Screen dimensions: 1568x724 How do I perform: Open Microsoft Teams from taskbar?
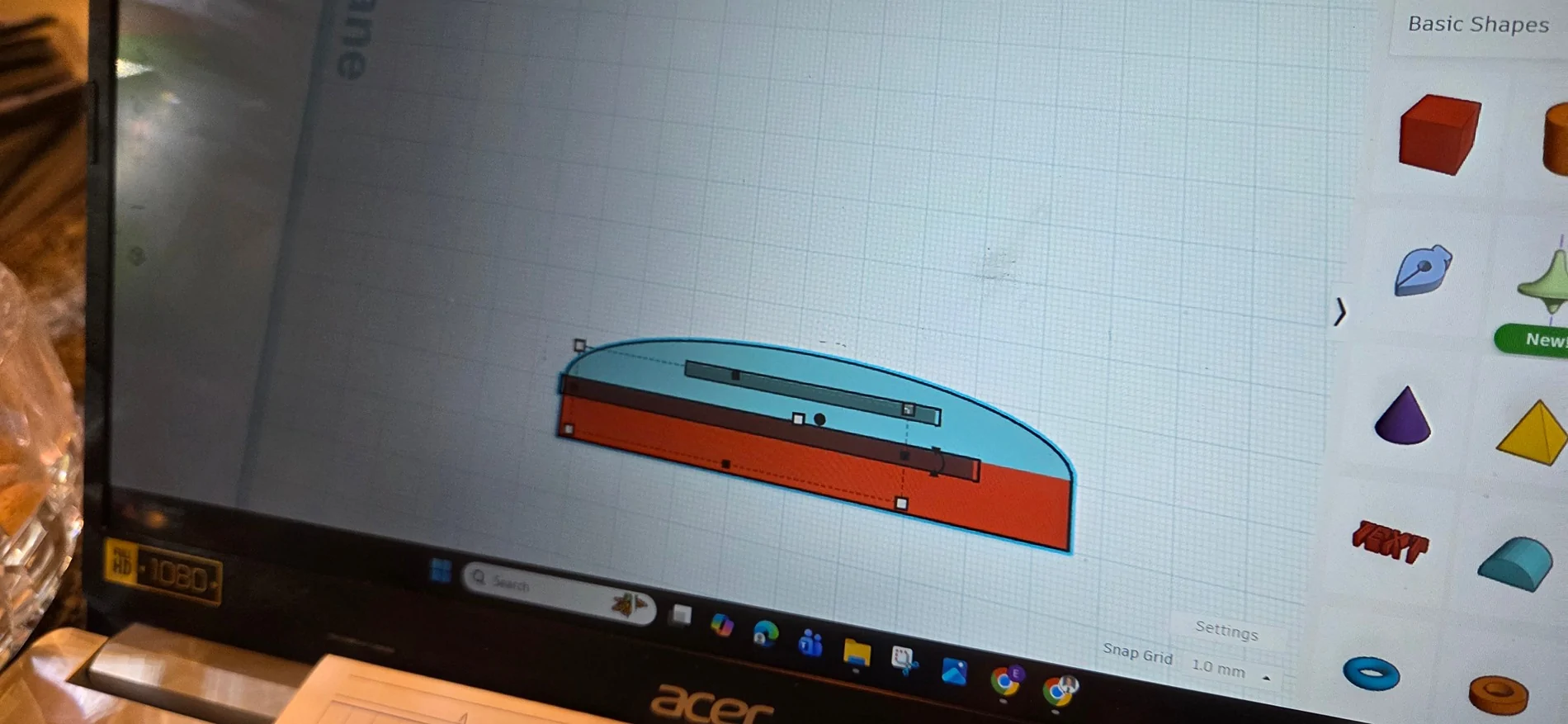coord(810,643)
